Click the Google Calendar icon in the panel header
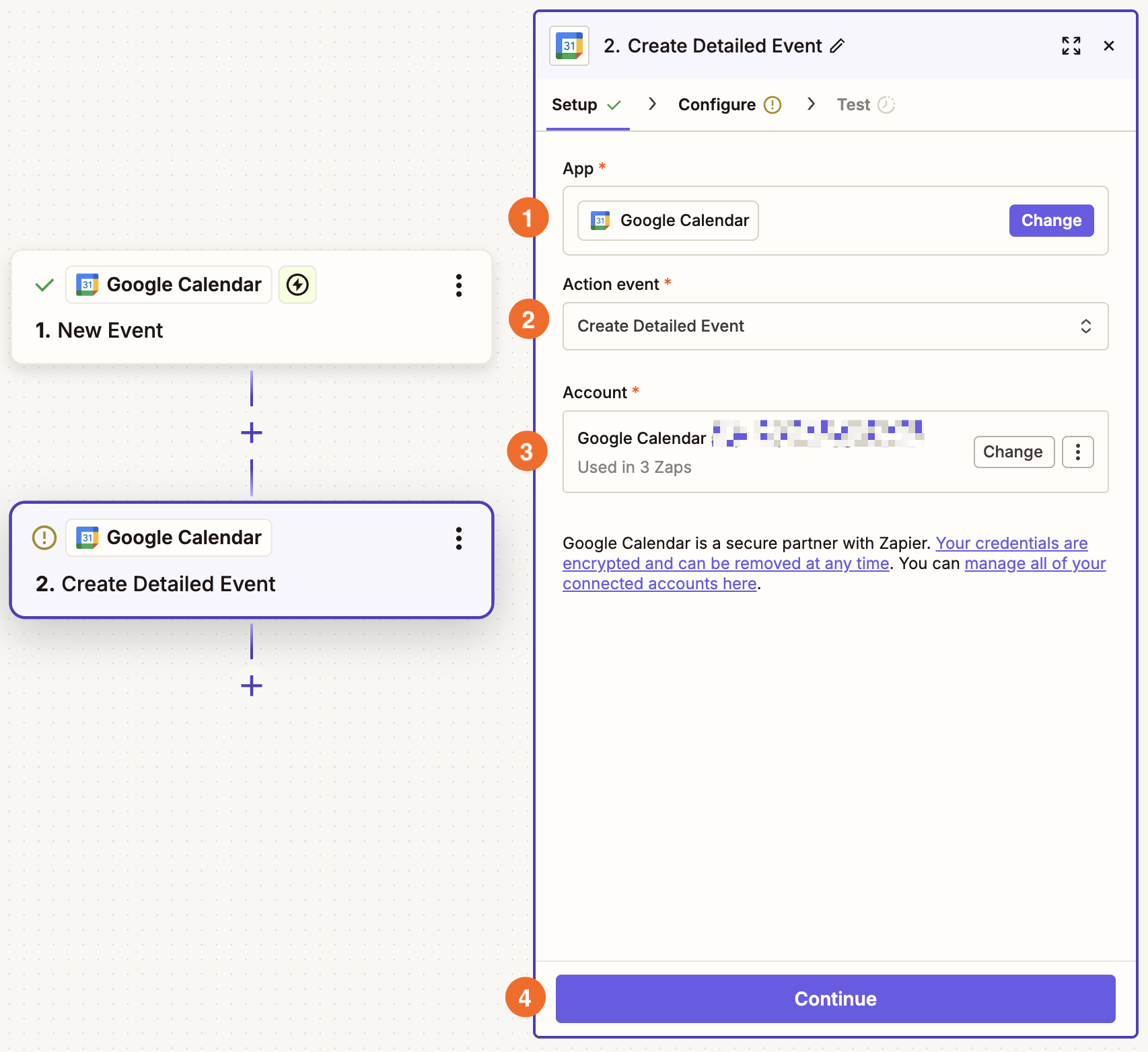The width and height of the screenshot is (1148, 1052). tap(569, 45)
